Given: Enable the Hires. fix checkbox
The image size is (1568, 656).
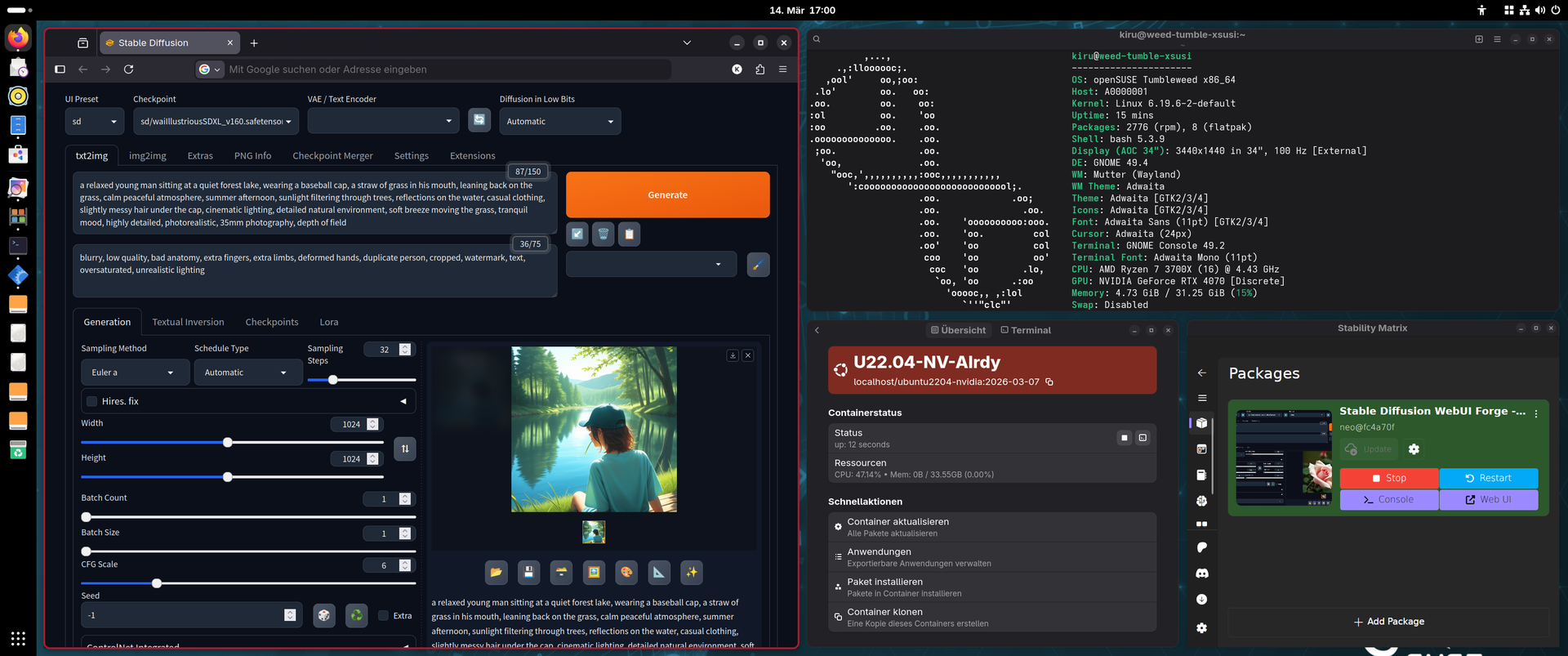Looking at the screenshot, I should pos(92,401).
